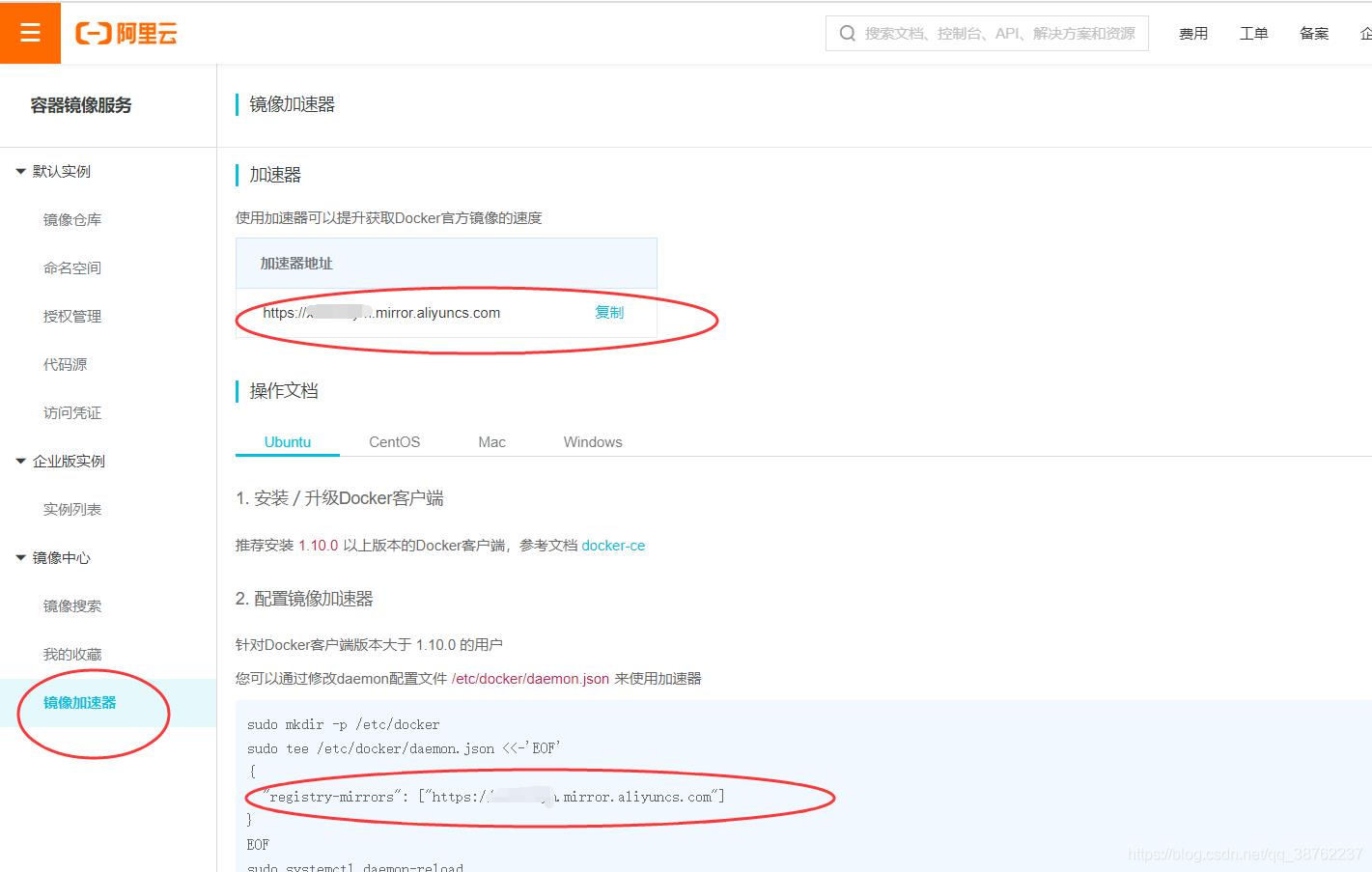Open the docker-ce documentation link
1372x872 pixels.
click(x=613, y=546)
